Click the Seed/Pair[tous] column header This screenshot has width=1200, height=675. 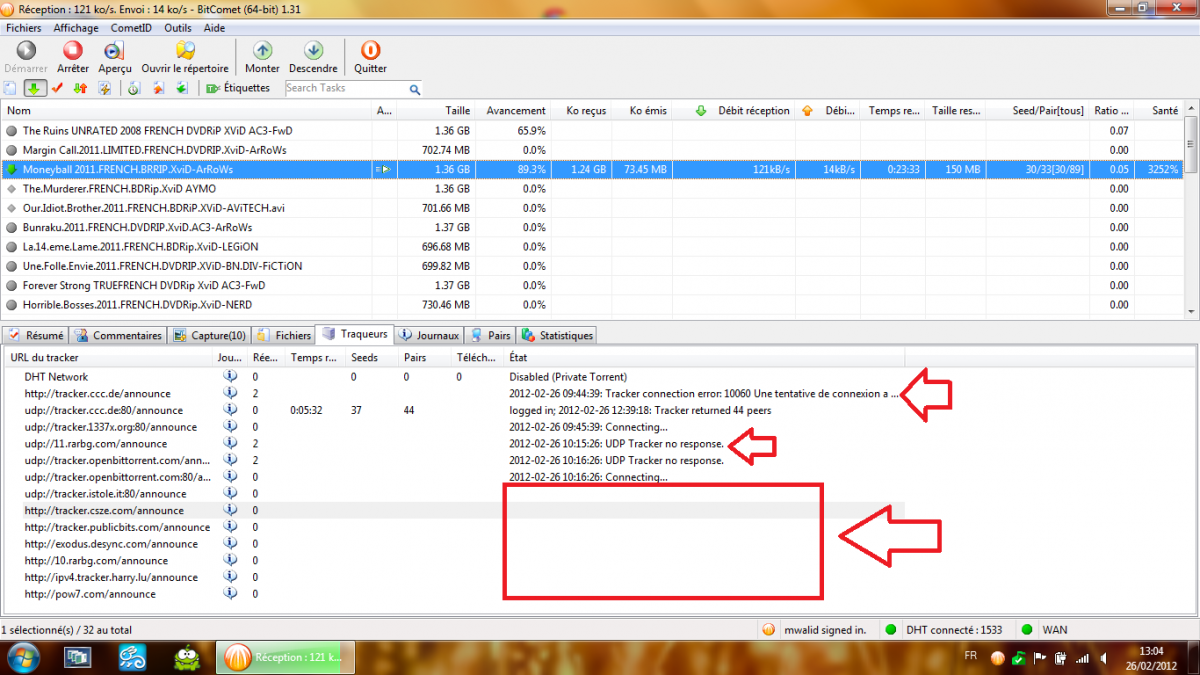click(1036, 111)
